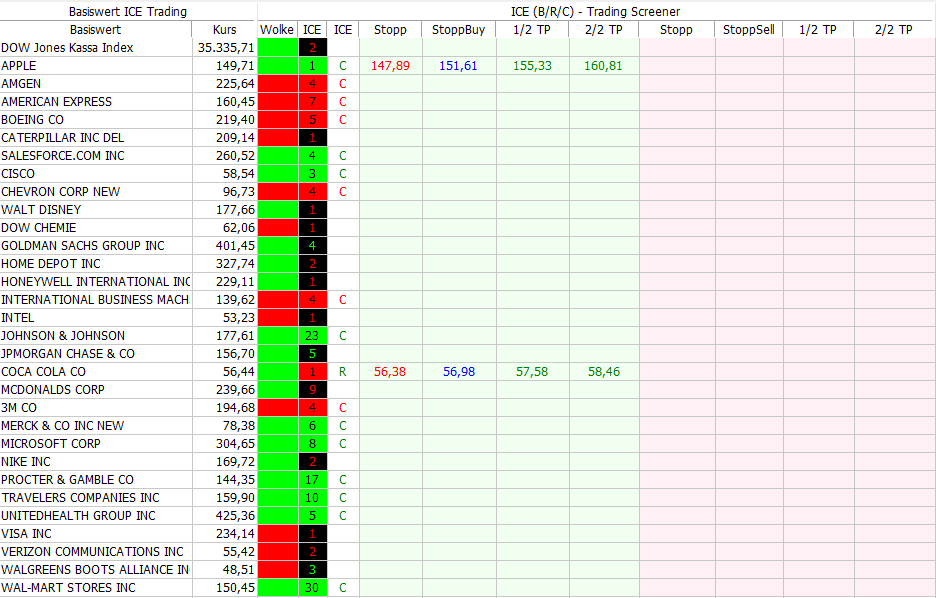Select Apple's 1/2 TP value 155,33
This screenshot has height=598, width=936.
tap(532, 66)
